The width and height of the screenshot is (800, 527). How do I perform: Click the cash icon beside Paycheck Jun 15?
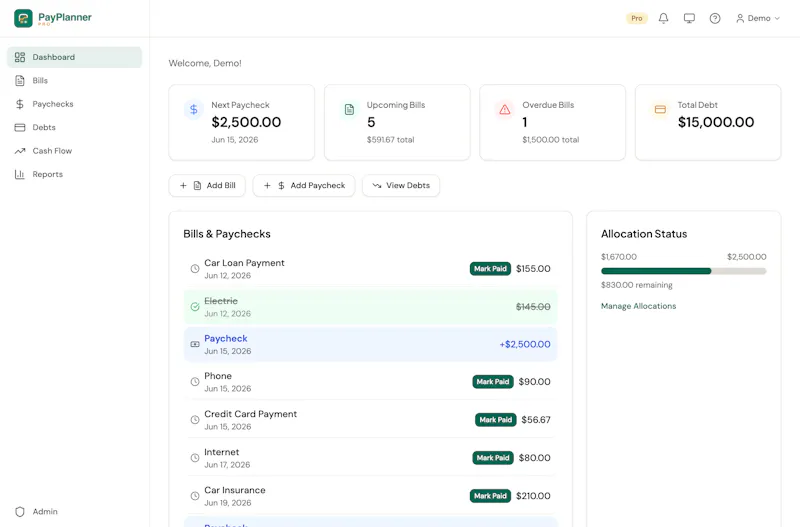click(x=195, y=344)
